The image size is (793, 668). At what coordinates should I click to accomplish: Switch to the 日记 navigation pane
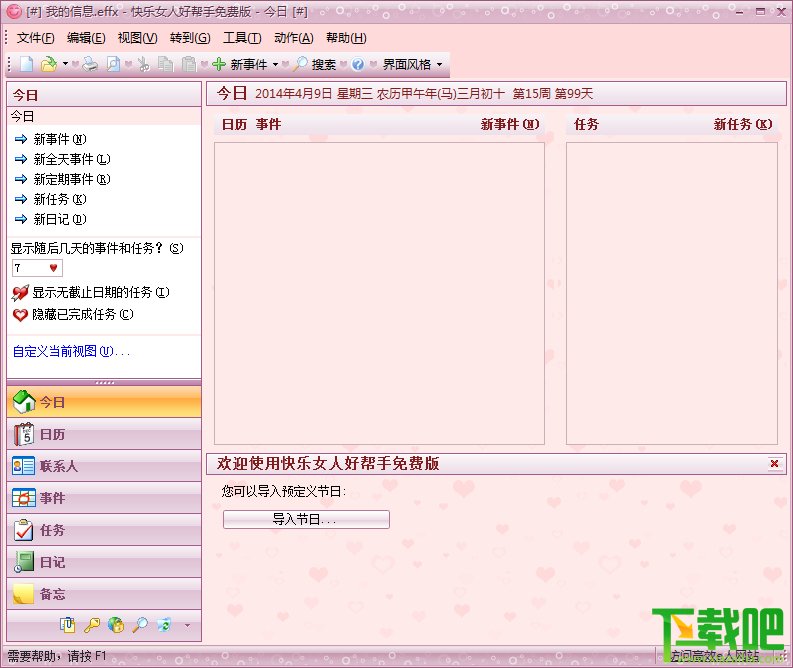(104, 562)
